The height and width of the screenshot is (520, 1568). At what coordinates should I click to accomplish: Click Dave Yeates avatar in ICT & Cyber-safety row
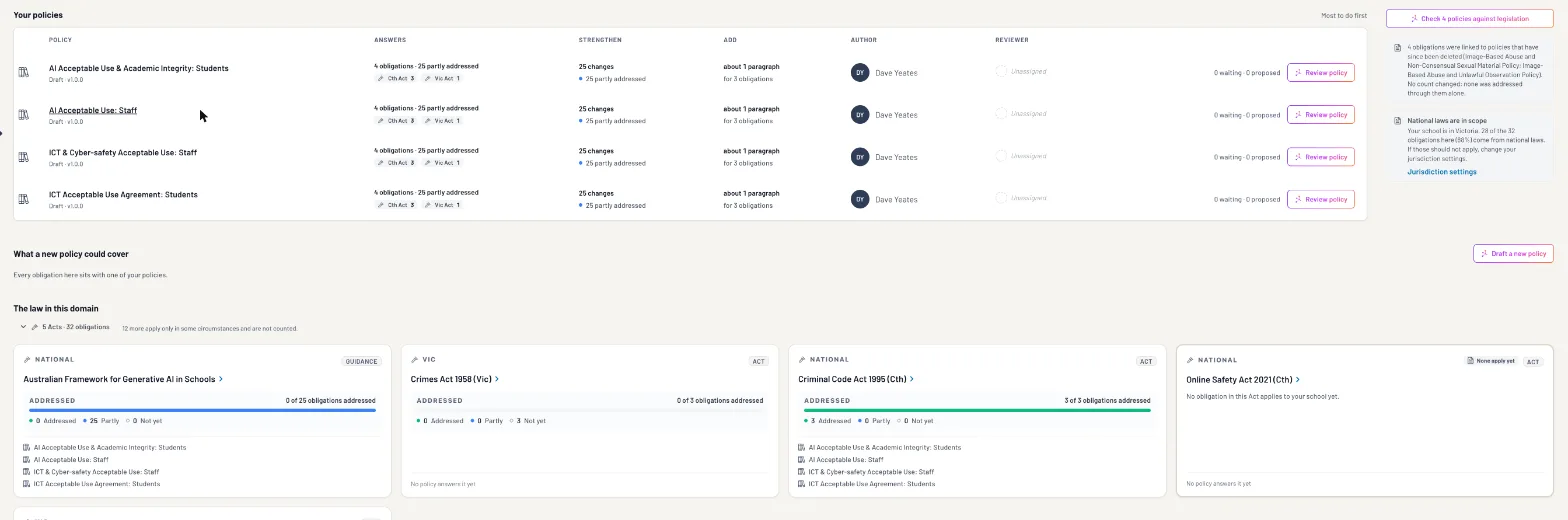point(860,157)
